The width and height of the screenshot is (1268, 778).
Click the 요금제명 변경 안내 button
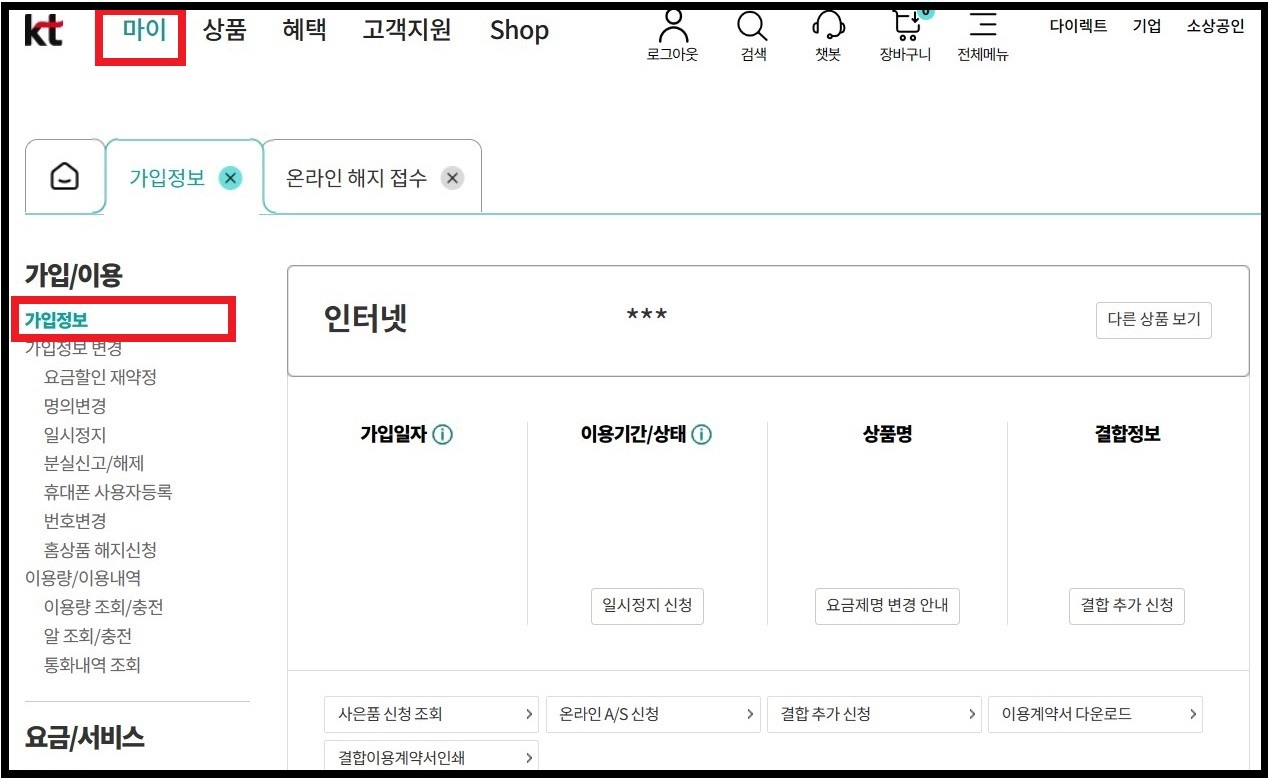pyautogui.click(x=887, y=606)
